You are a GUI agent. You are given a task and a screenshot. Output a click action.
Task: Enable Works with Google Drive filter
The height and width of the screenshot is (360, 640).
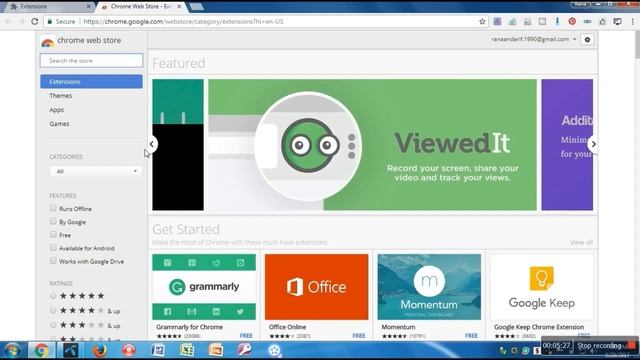53,260
